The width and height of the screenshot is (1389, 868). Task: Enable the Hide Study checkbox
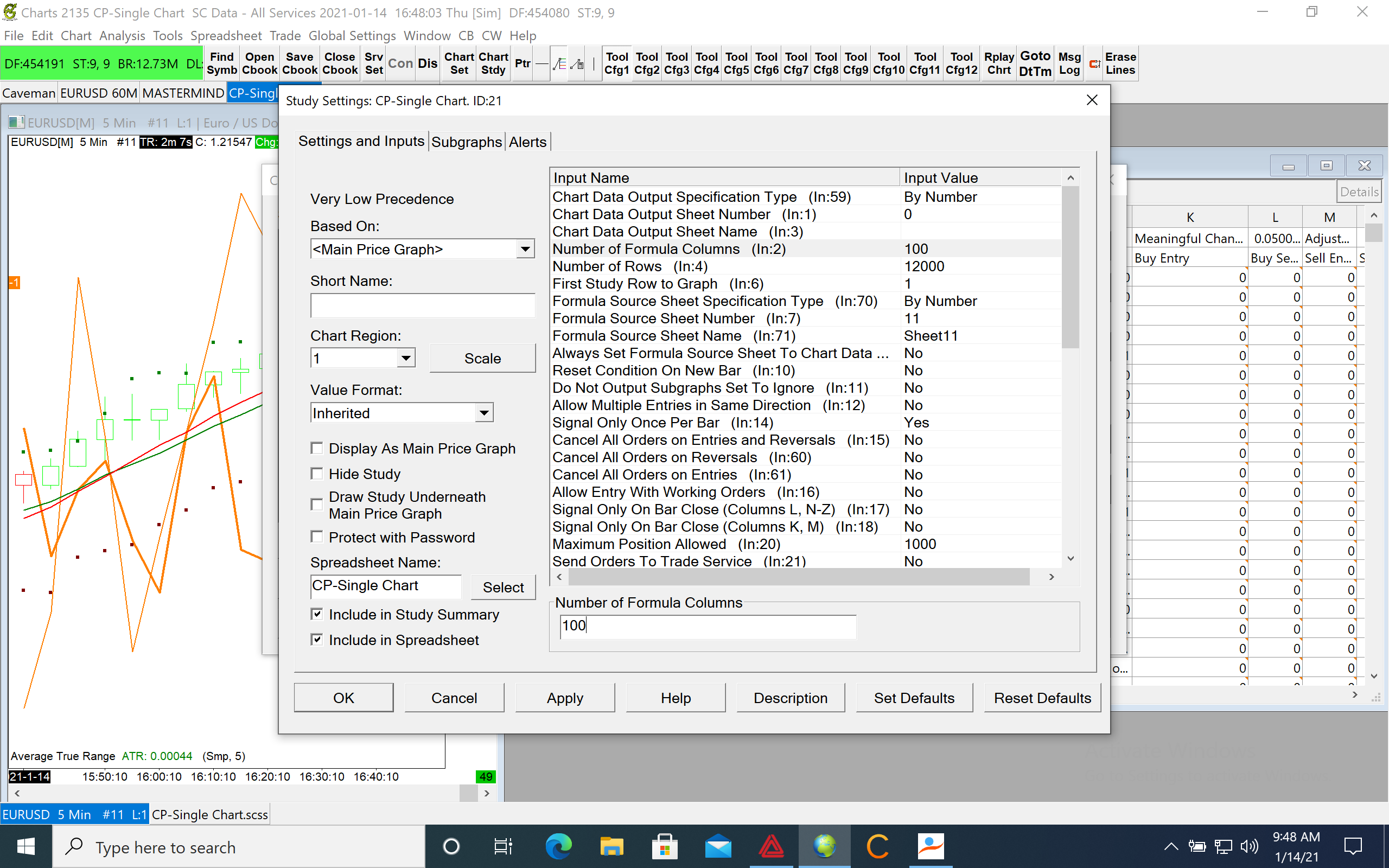(x=316, y=474)
